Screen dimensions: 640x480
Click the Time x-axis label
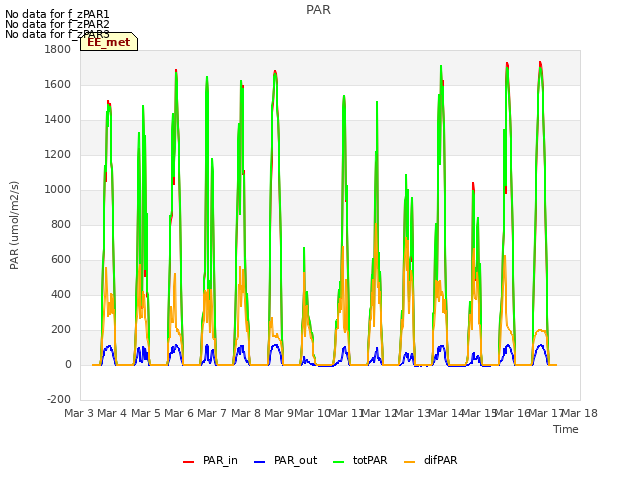point(566,429)
